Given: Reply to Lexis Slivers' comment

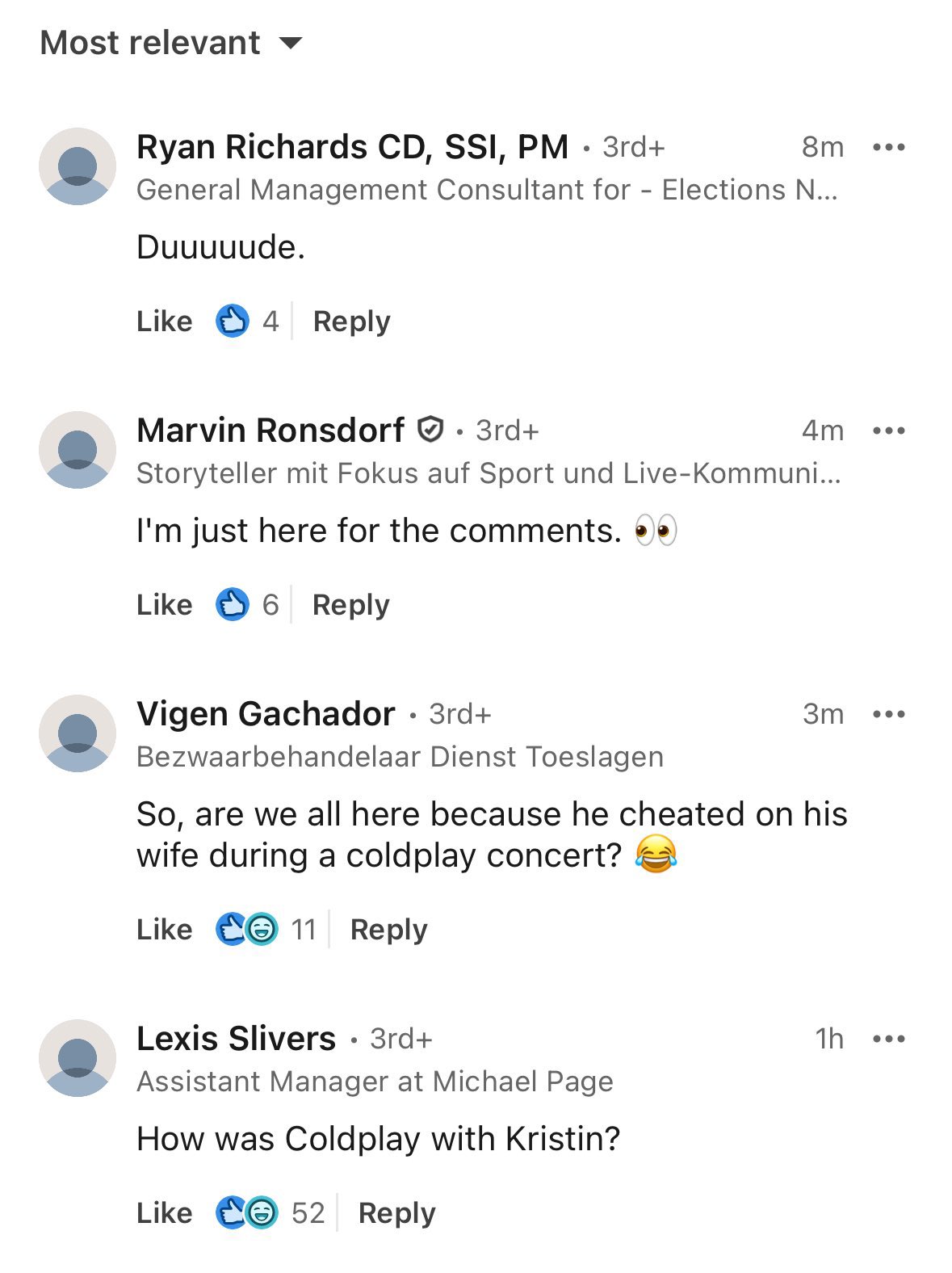Looking at the screenshot, I should tap(396, 1213).
